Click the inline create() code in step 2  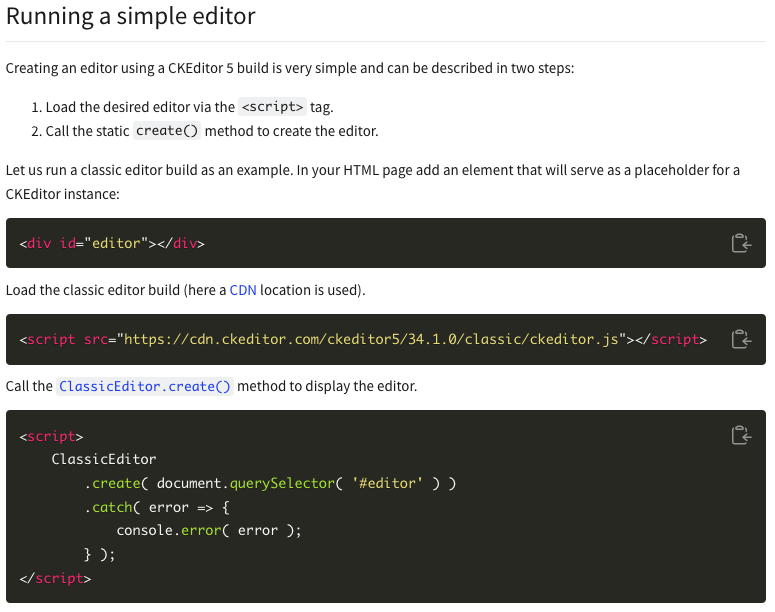point(167,131)
